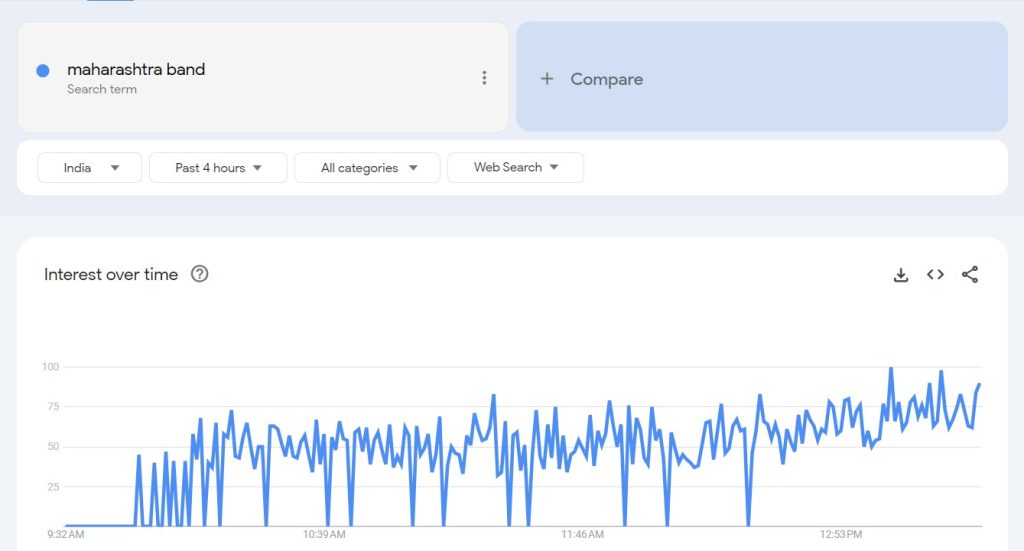
Task: Click the embed code icon
Action: coord(935,275)
